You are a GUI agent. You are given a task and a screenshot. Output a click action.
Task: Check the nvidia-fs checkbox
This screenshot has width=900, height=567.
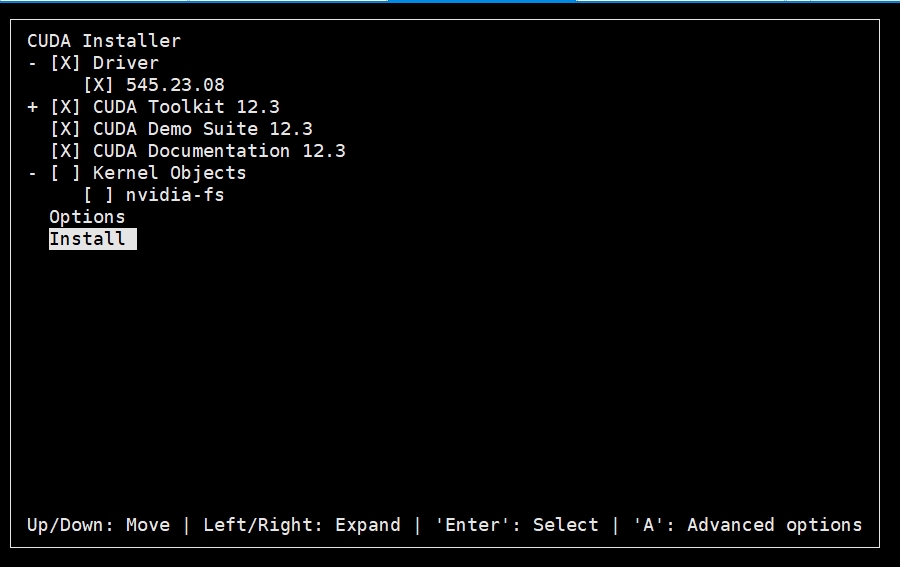(98, 195)
